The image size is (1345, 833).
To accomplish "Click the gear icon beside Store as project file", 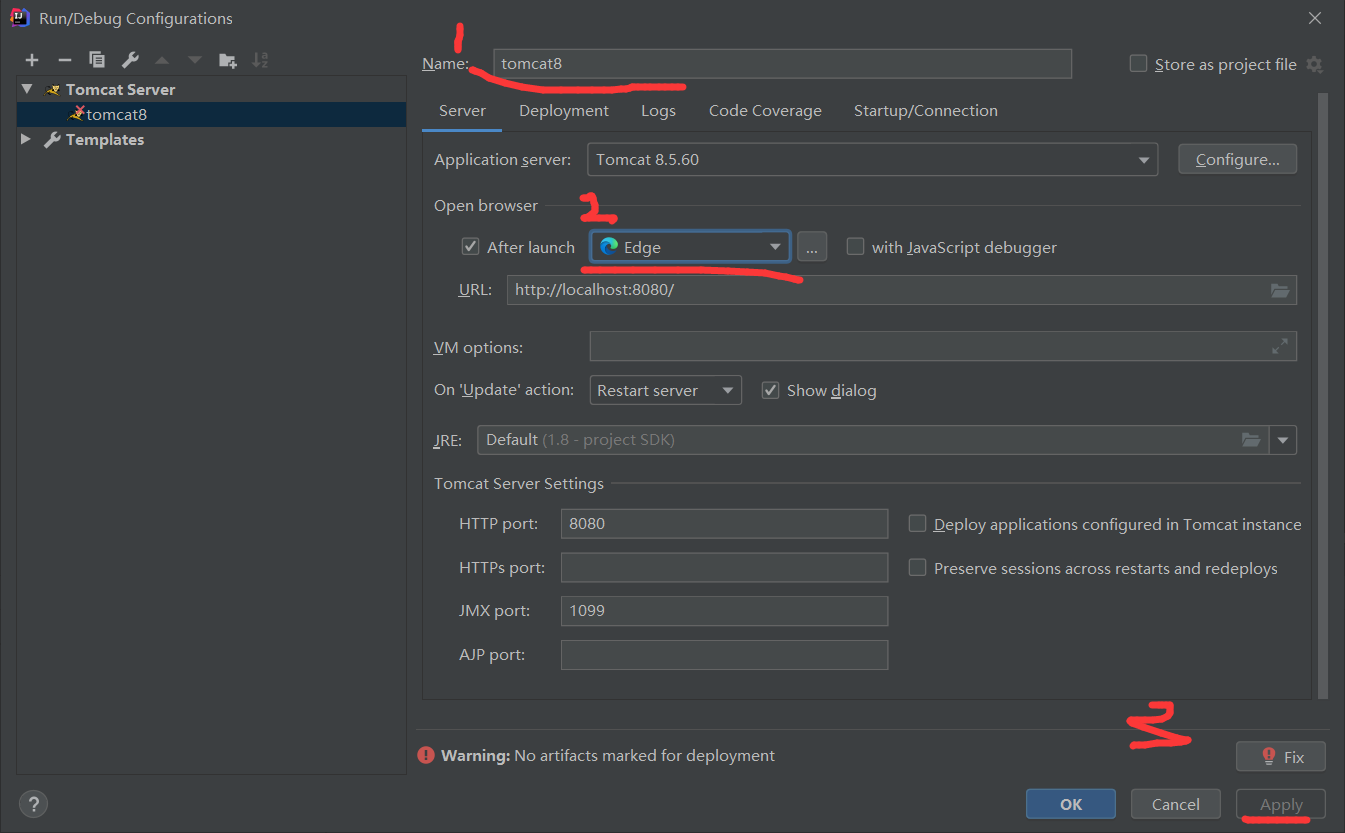I will click(x=1314, y=64).
